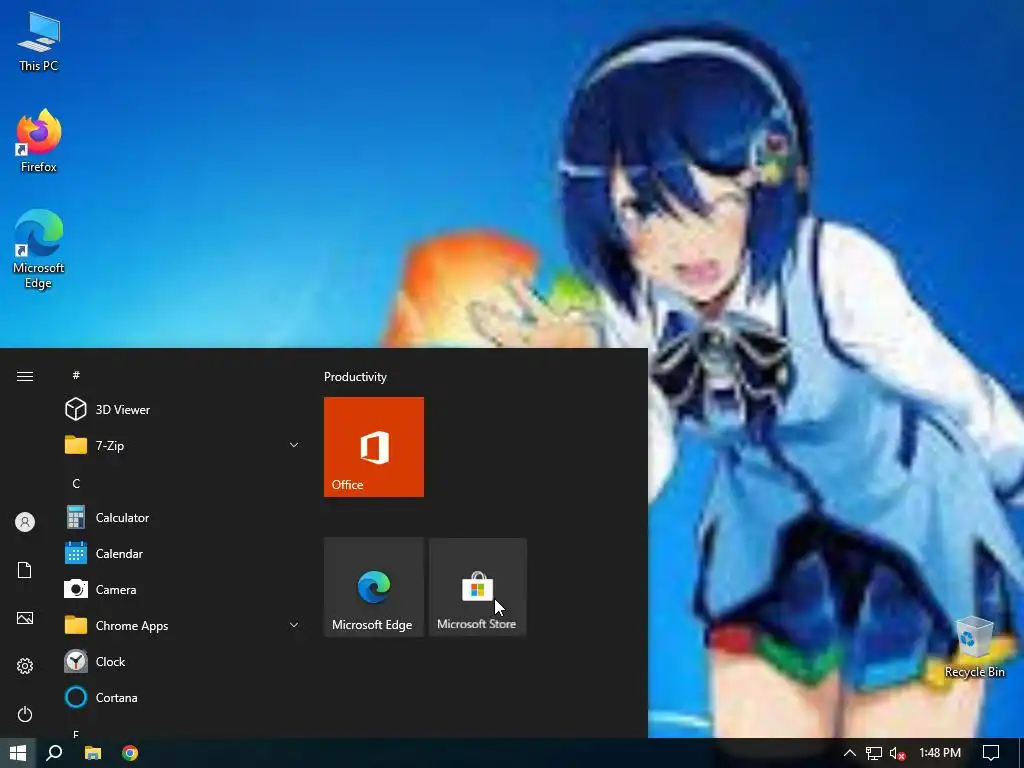1024x768 pixels.
Task: Open File Explorer from the taskbar
Action: click(93, 753)
